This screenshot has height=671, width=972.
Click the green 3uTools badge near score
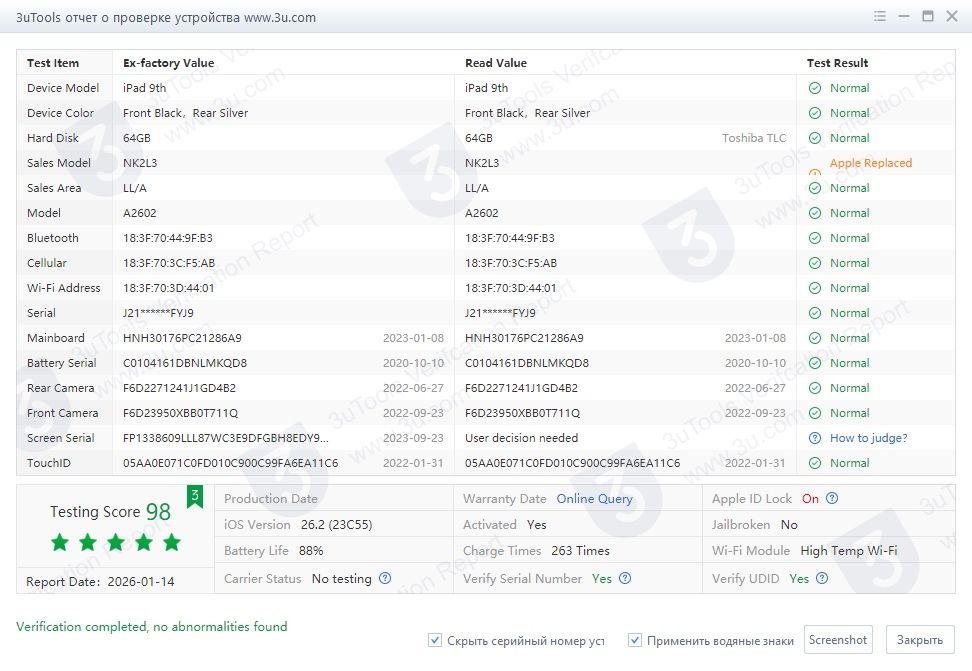tap(195, 496)
